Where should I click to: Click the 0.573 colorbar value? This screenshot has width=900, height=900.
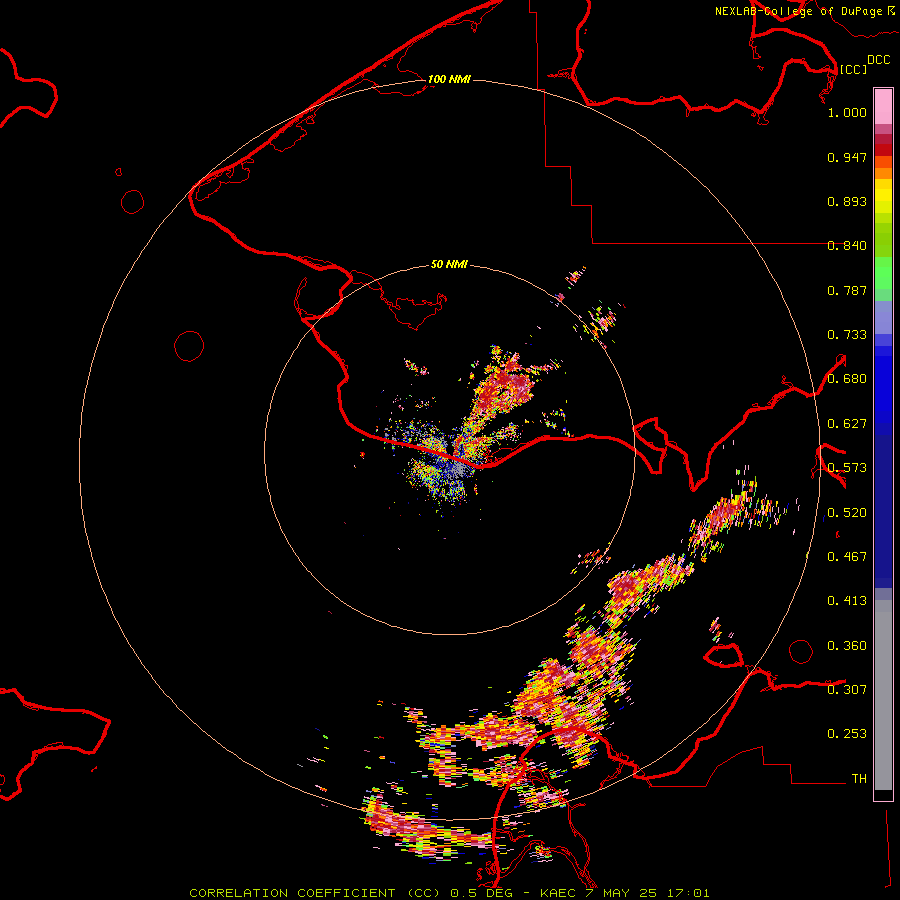tap(847, 468)
